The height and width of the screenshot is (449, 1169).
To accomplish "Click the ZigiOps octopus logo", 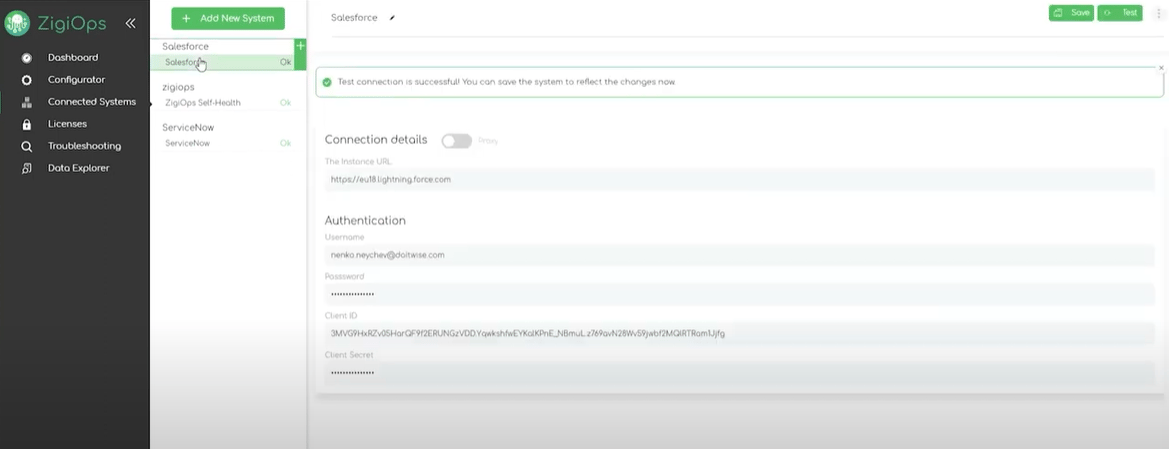I will tap(17, 23).
